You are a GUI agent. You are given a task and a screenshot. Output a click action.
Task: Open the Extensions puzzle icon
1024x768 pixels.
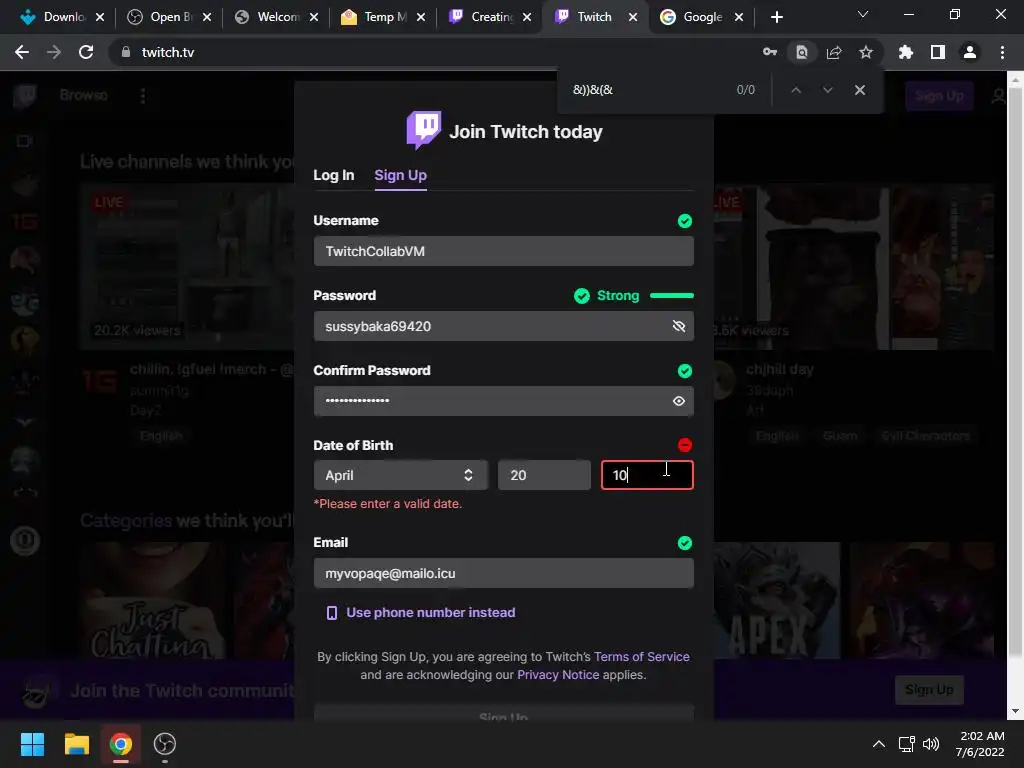(x=906, y=52)
